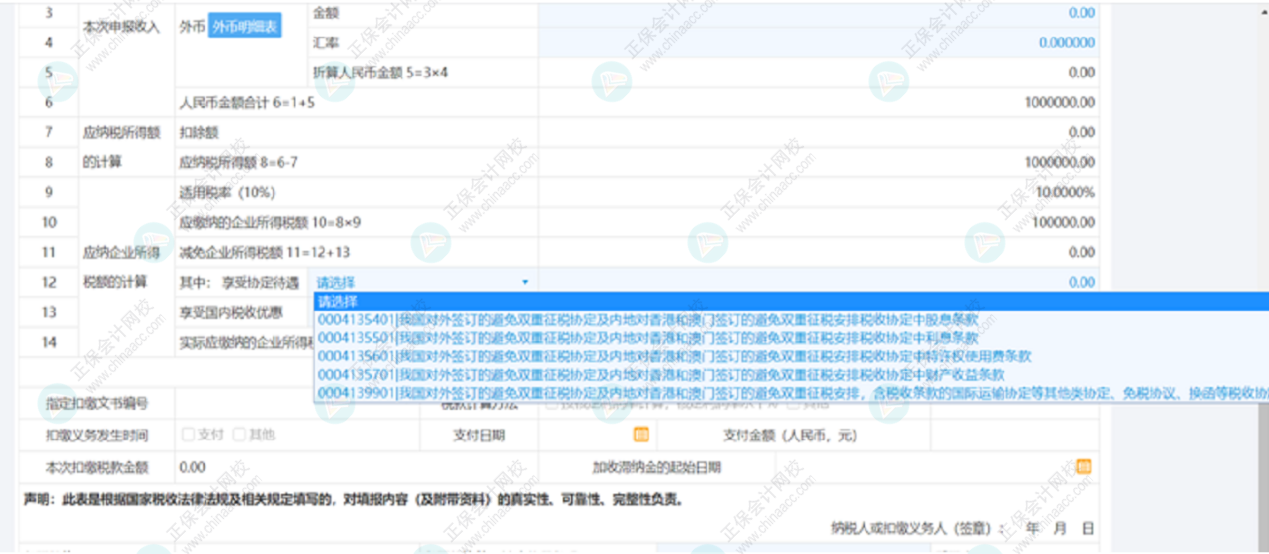Click the 扣缴义务发生时间 label

tap(97, 435)
